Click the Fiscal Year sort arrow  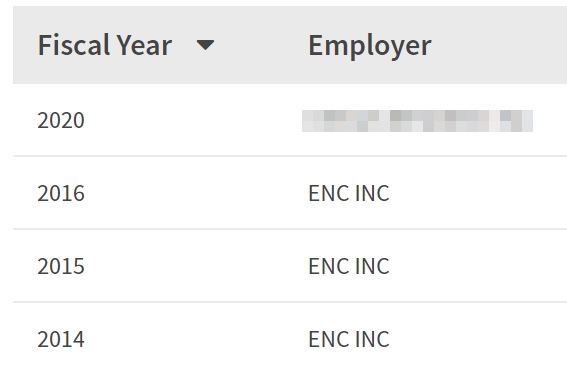pos(205,45)
